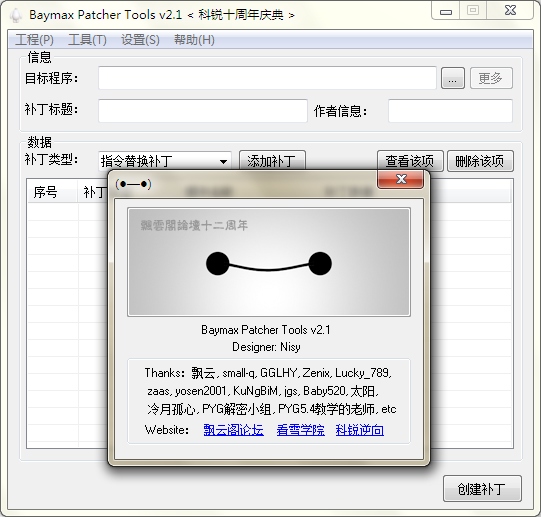Click the browse "..." button for target program

pos(453,78)
